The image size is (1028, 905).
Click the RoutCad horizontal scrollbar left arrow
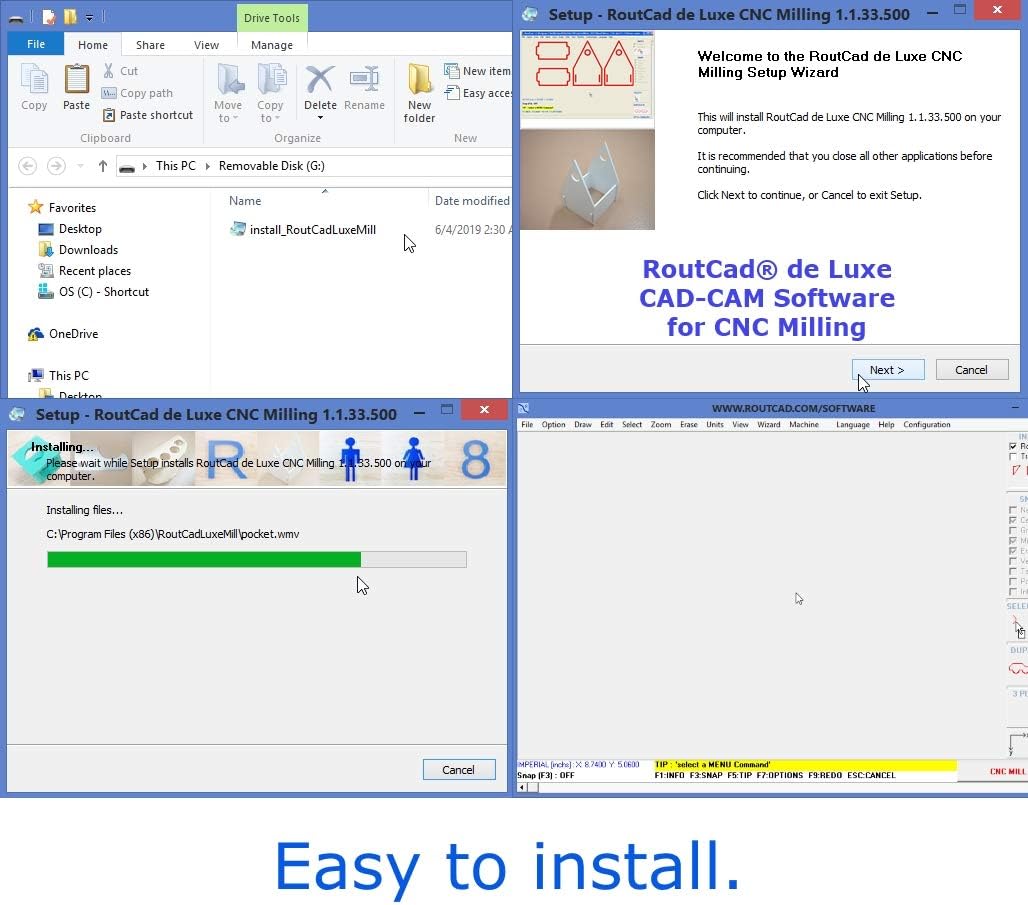click(x=523, y=787)
